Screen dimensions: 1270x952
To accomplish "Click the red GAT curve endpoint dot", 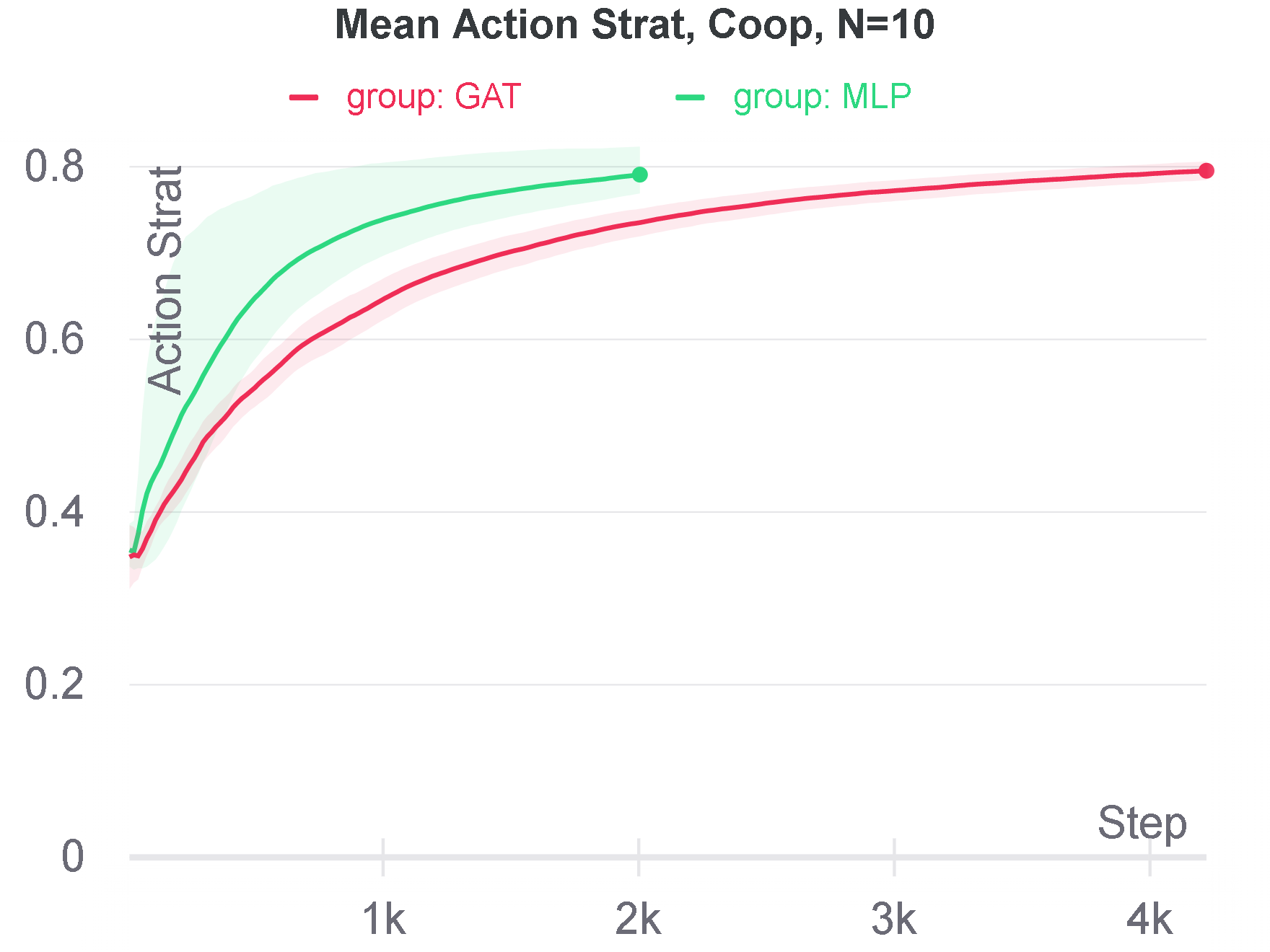I will [x=1206, y=170].
